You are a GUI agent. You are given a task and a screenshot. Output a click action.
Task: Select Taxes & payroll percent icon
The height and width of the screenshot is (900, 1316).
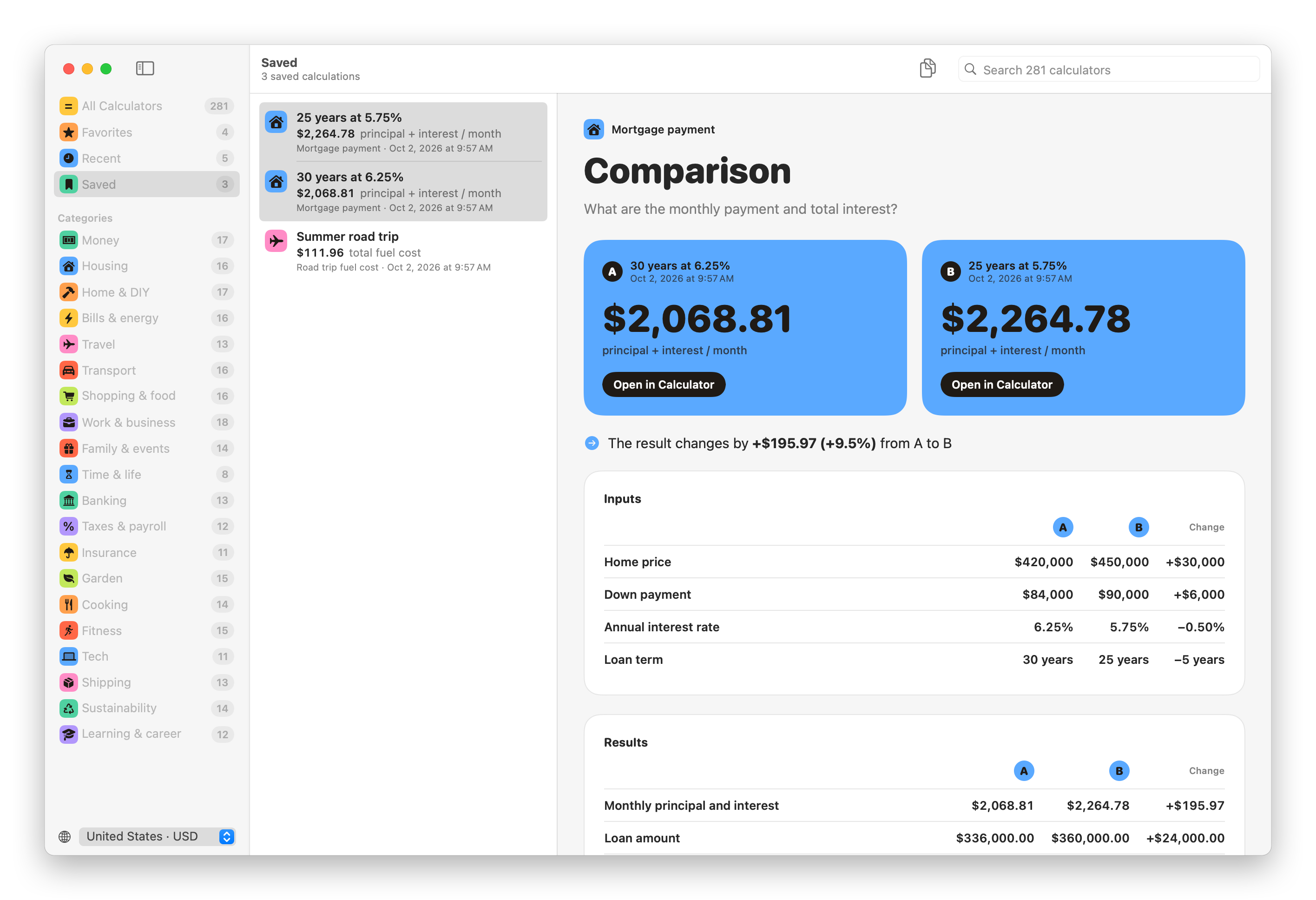coord(68,526)
